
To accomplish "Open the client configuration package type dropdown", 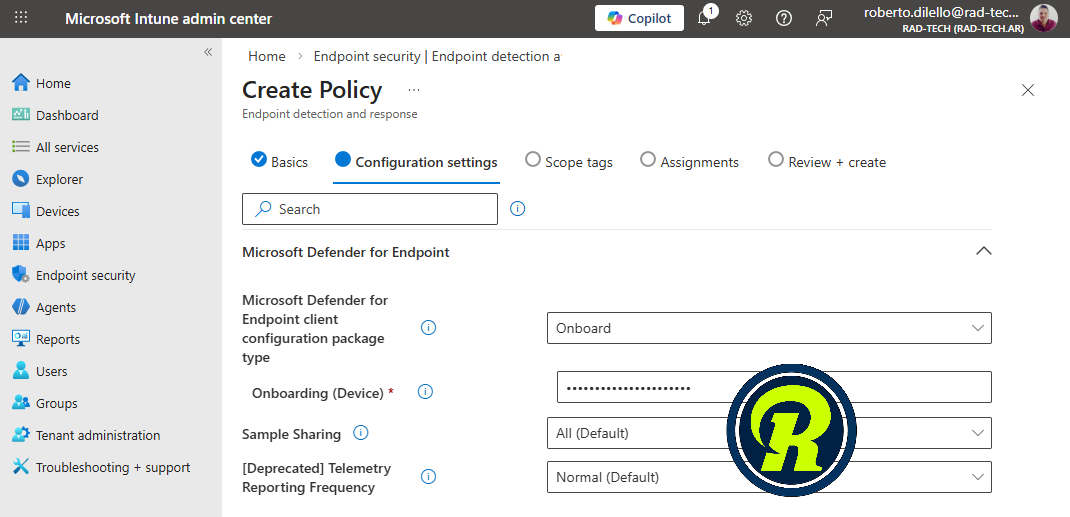I will [x=768, y=328].
